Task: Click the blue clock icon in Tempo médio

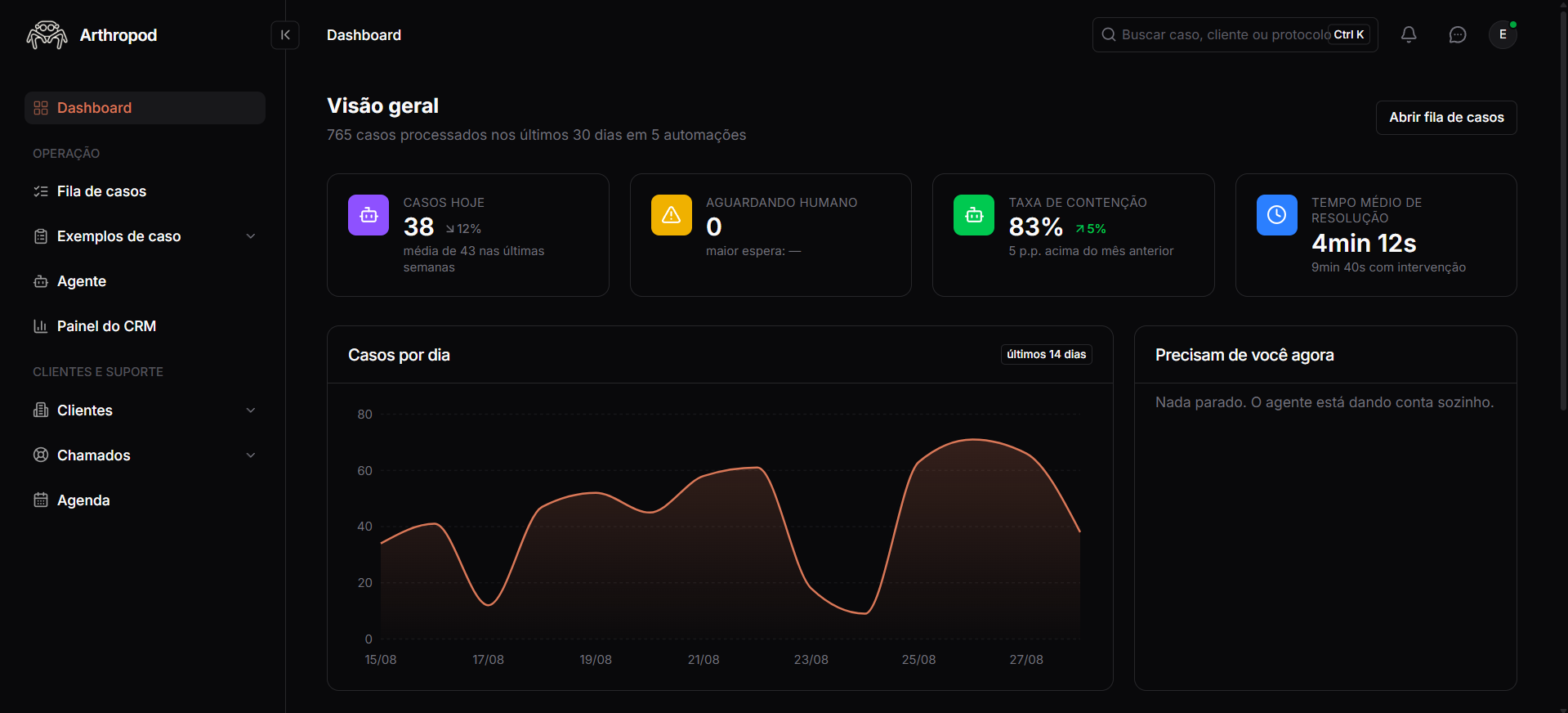Action: pyautogui.click(x=1277, y=215)
